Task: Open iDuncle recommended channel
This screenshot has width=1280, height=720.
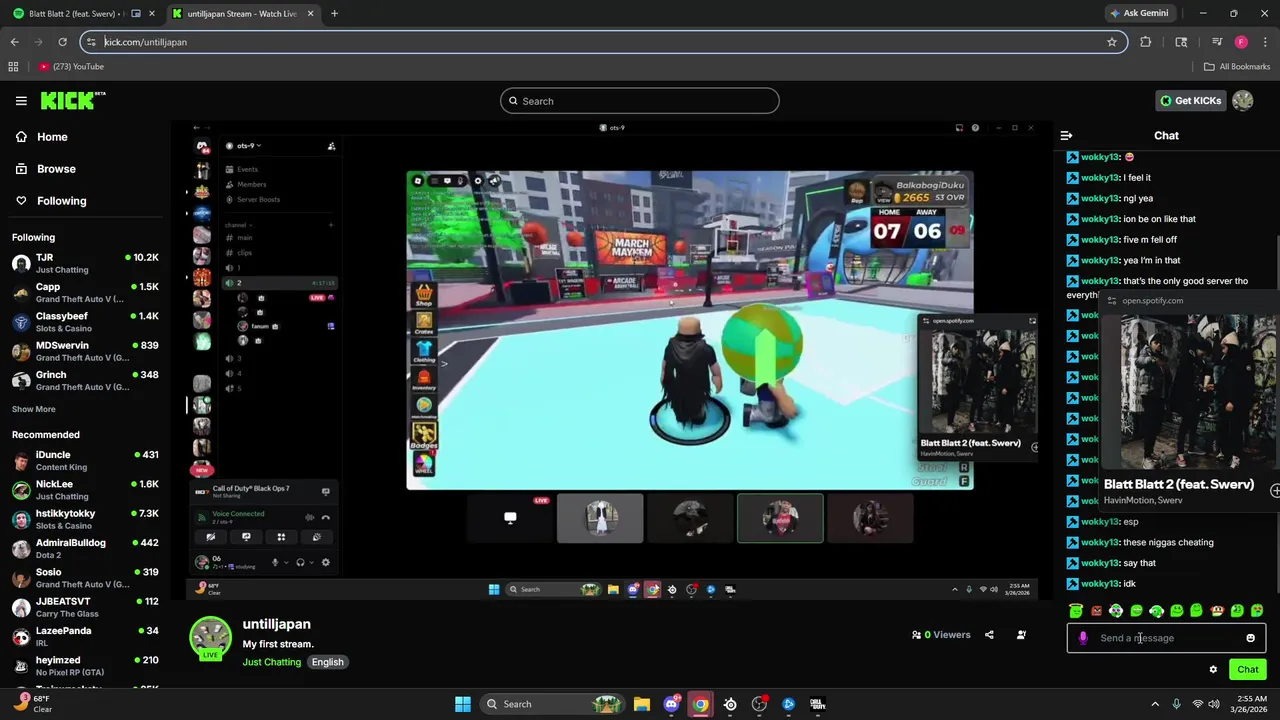Action: point(85,460)
